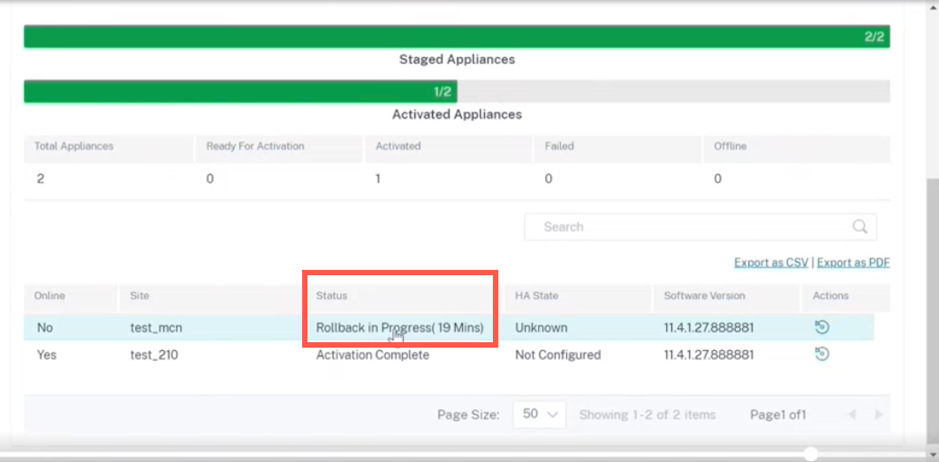Click the Ready For Activation label
The width and height of the screenshot is (939, 462).
coord(255,146)
